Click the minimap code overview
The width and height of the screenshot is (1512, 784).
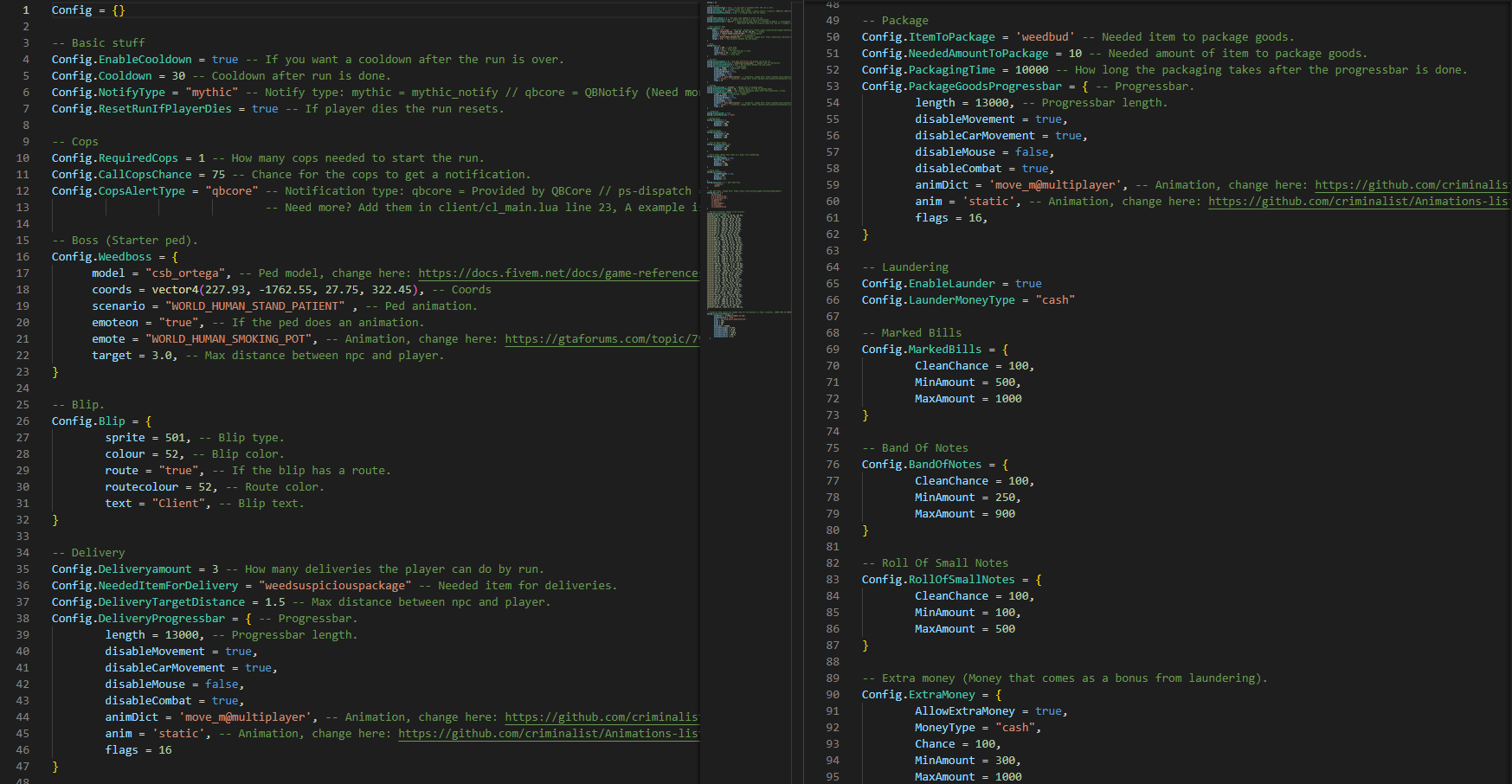click(745, 173)
